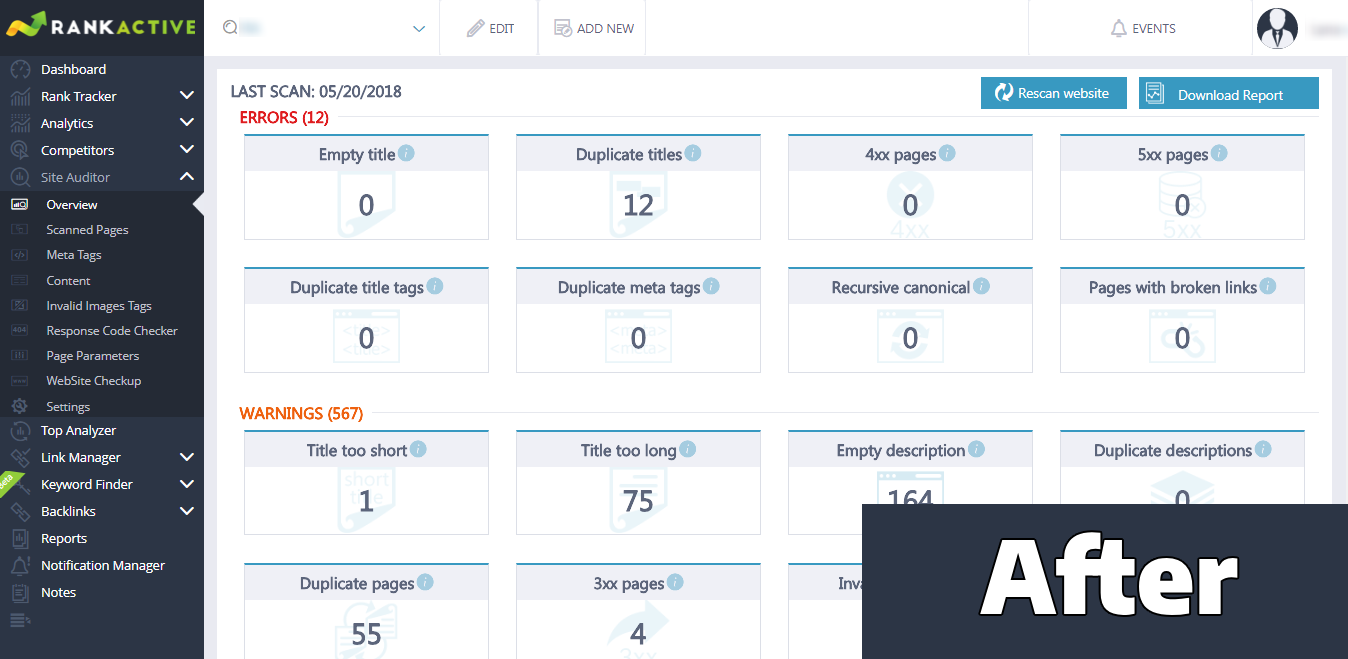Expand the Rank Tracker submenu chevron
This screenshot has width=1348, height=659.
coord(186,96)
